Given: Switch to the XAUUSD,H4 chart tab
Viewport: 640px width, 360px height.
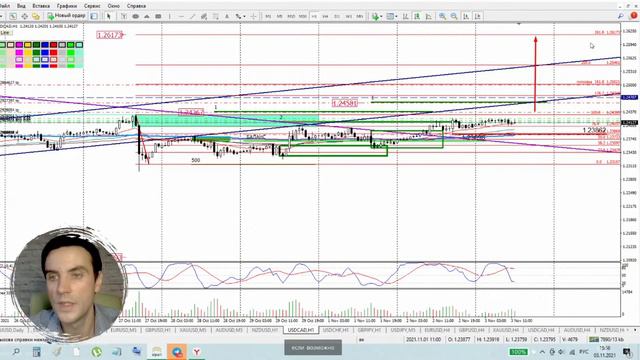Looking at the screenshot, I should [506, 330].
